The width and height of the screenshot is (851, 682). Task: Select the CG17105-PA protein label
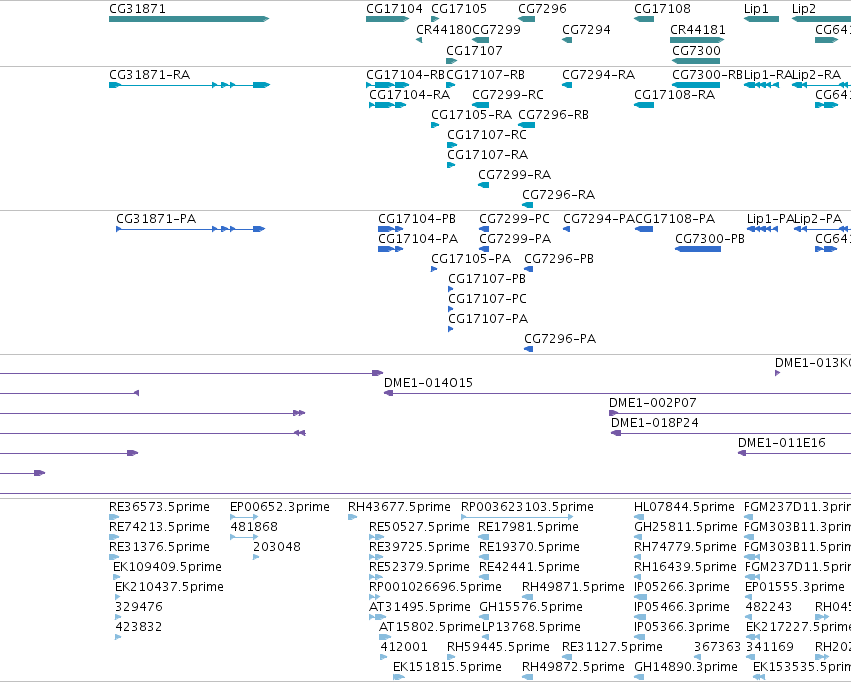(471, 259)
